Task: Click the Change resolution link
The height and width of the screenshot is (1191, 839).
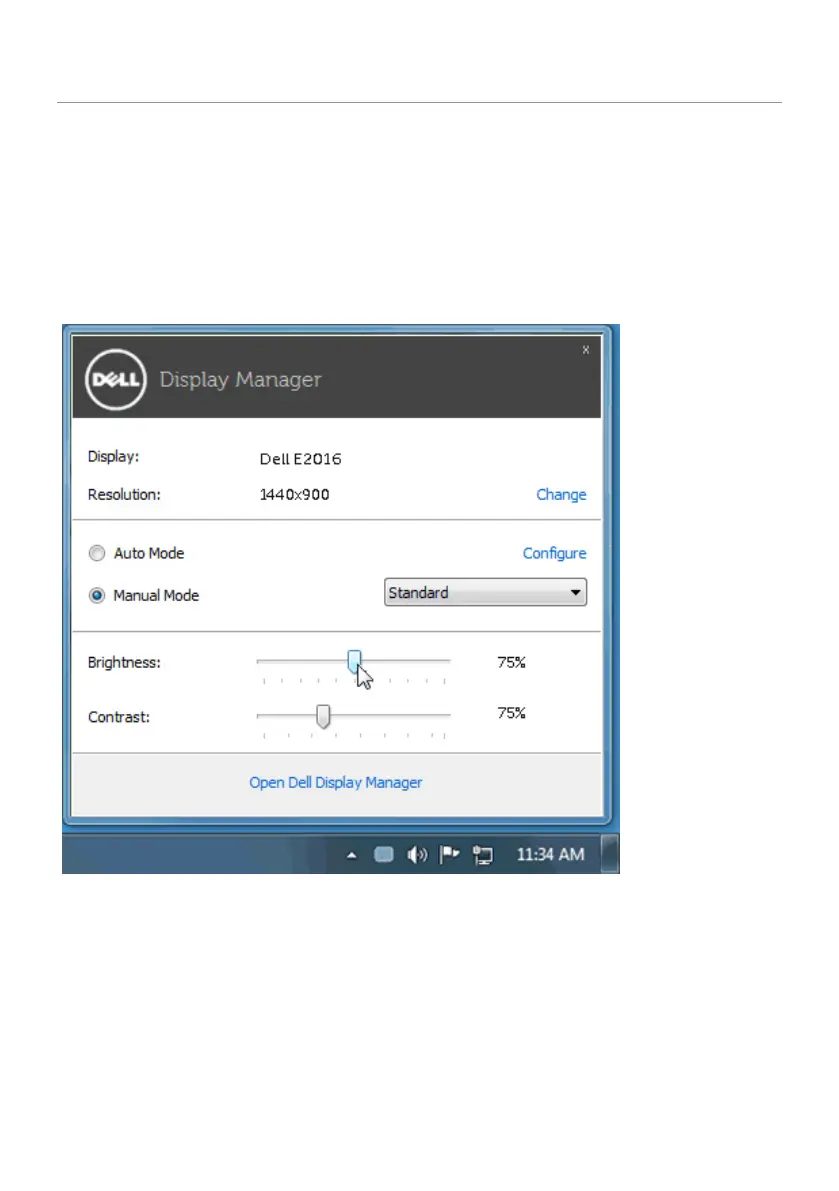Action: point(561,494)
